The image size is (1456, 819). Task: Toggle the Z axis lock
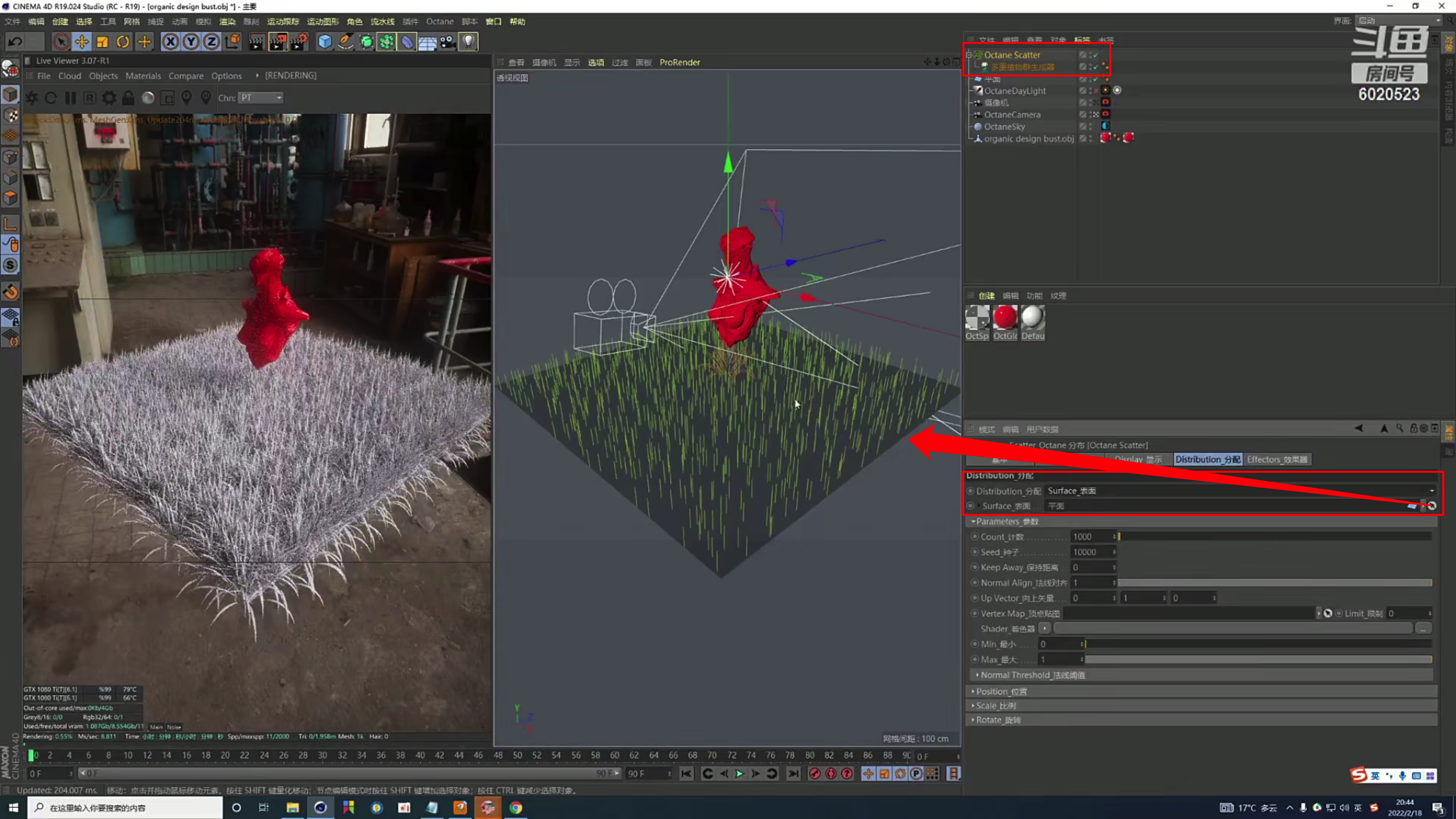[x=212, y=42]
